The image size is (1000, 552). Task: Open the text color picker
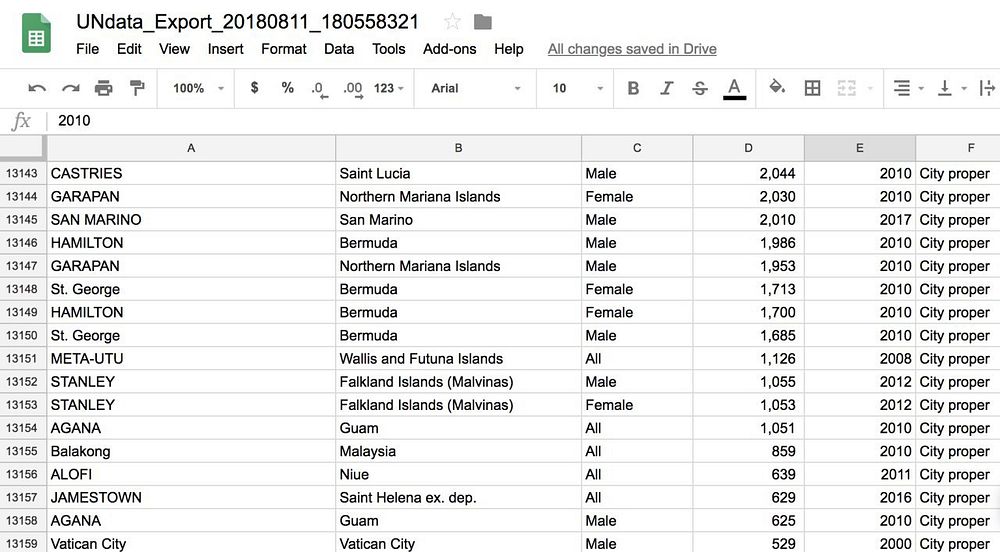click(x=734, y=89)
